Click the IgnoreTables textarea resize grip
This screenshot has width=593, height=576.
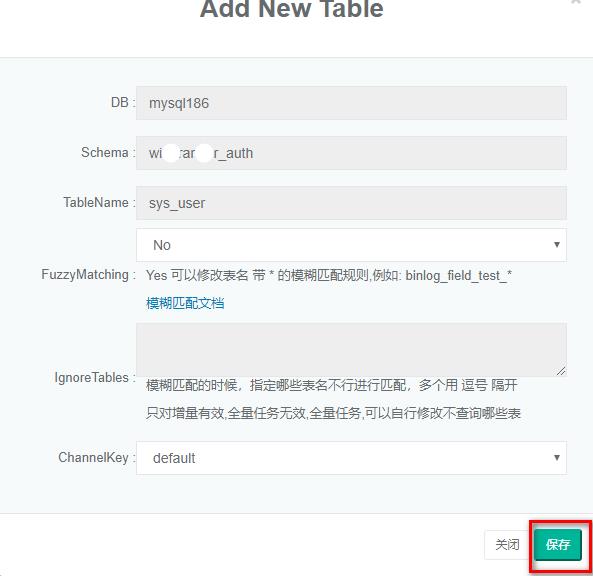(x=561, y=371)
